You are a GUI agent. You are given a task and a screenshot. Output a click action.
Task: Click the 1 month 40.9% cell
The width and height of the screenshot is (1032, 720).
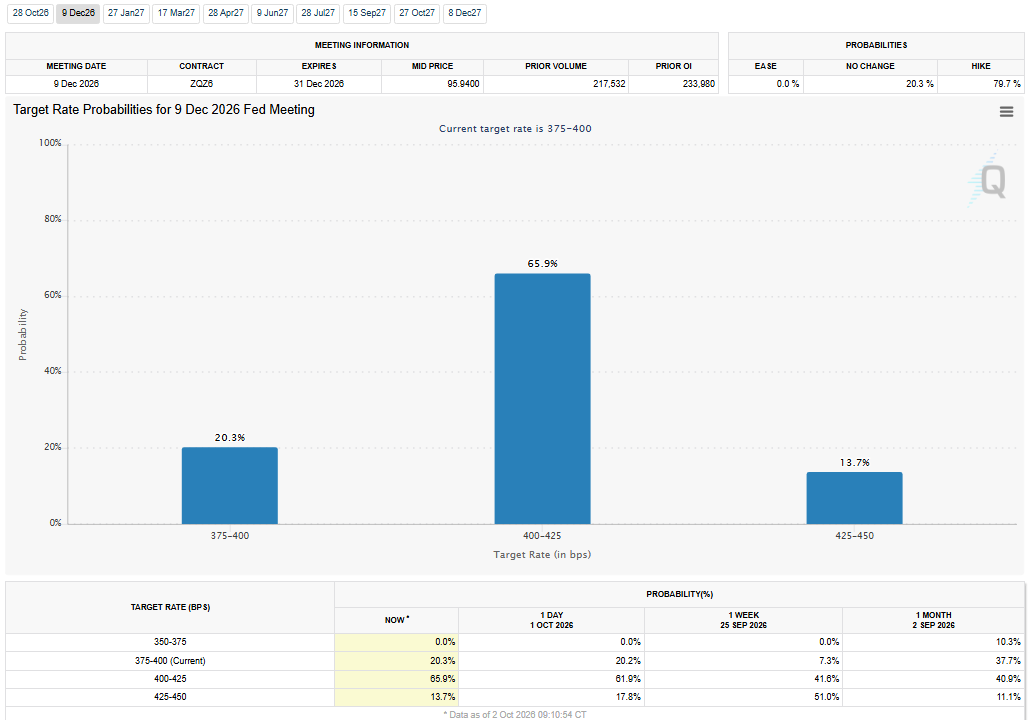pos(933,679)
